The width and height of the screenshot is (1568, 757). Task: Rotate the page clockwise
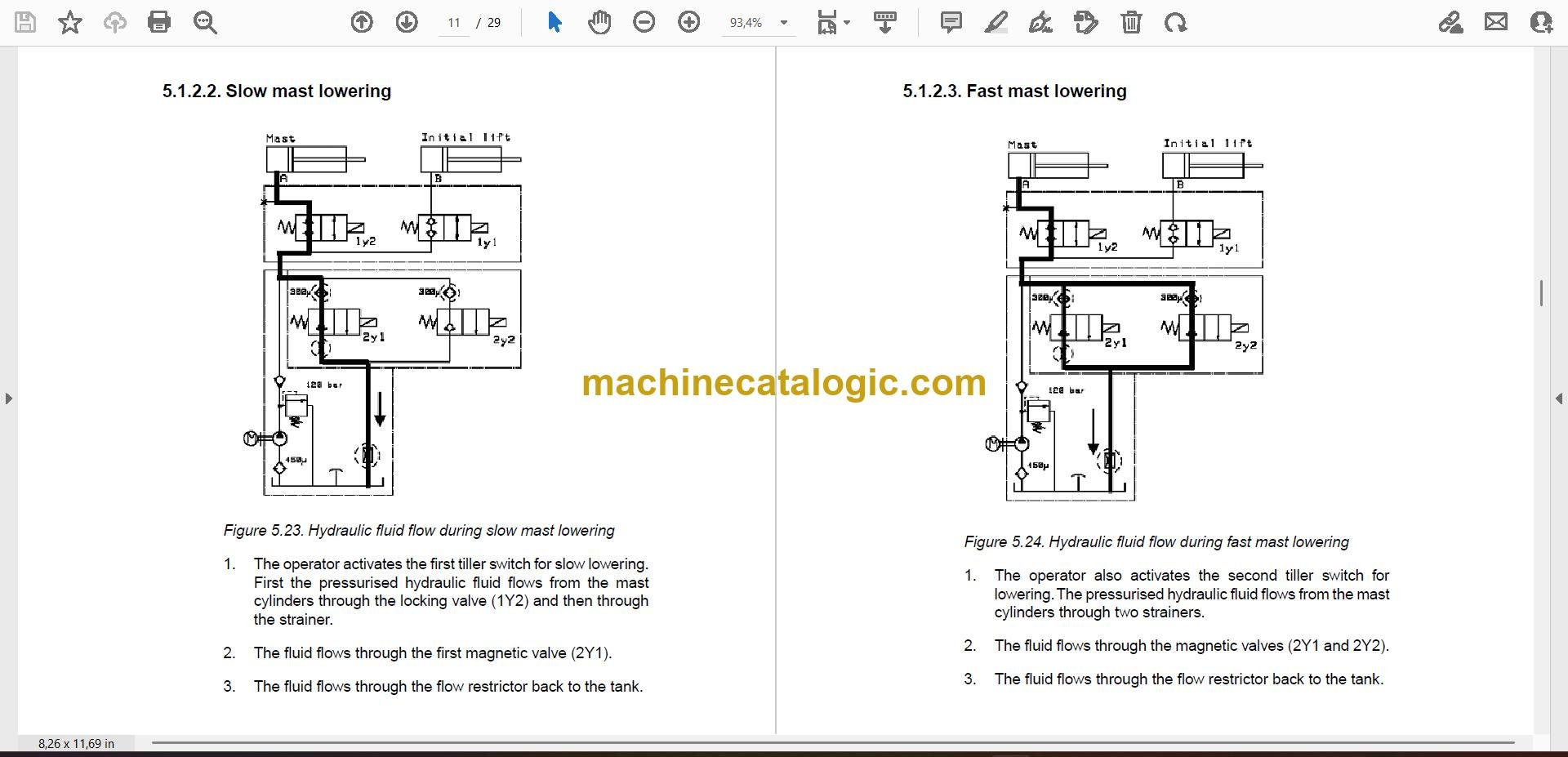pos(1176,22)
